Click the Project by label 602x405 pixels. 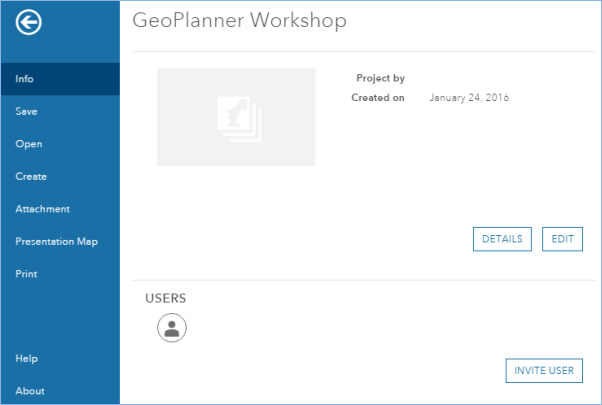click(380, 78)
